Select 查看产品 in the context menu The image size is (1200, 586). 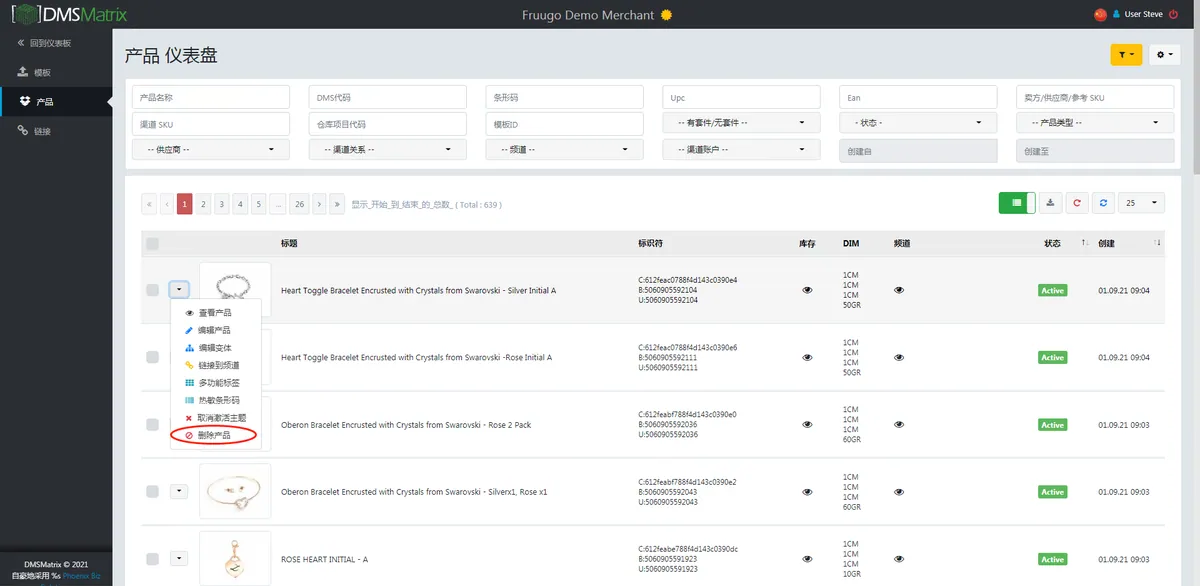[x=215, y=313]
